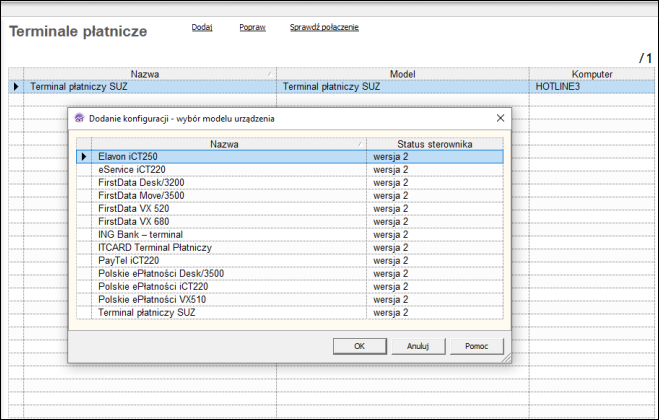Sort dialog list by Nazwa column header
Viewport: 659px width, 420px height.
click(230, 143)
